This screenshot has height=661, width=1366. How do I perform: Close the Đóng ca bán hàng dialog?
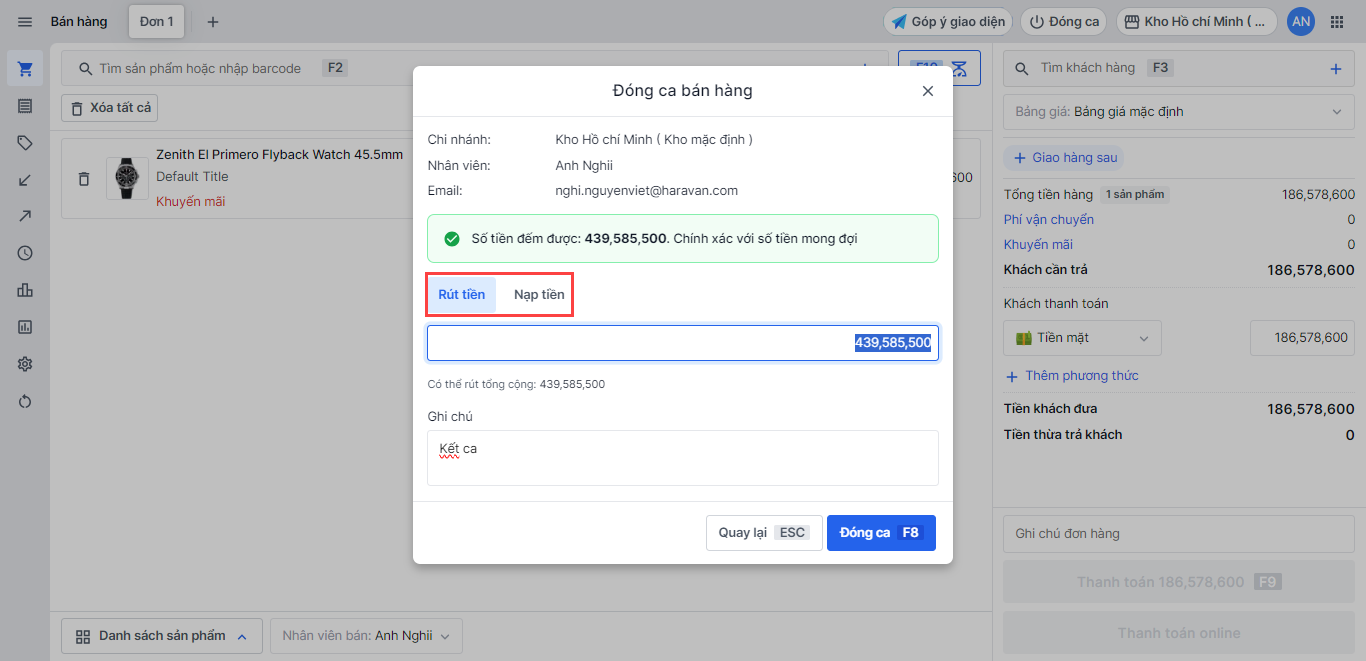tap(927, 91)
